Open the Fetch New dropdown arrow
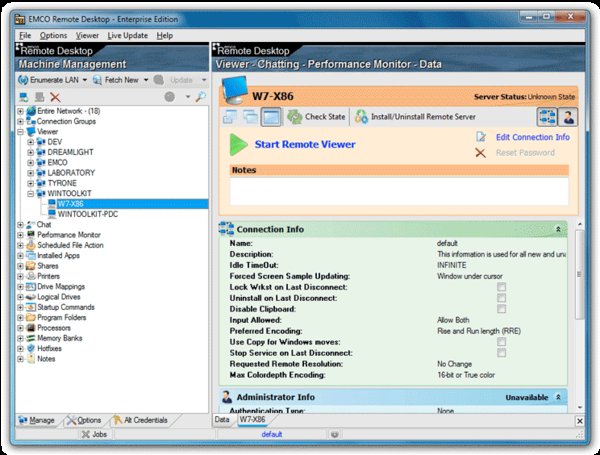Image resolution: width=600 pixels, height=455 pixels. coord(145,80)
